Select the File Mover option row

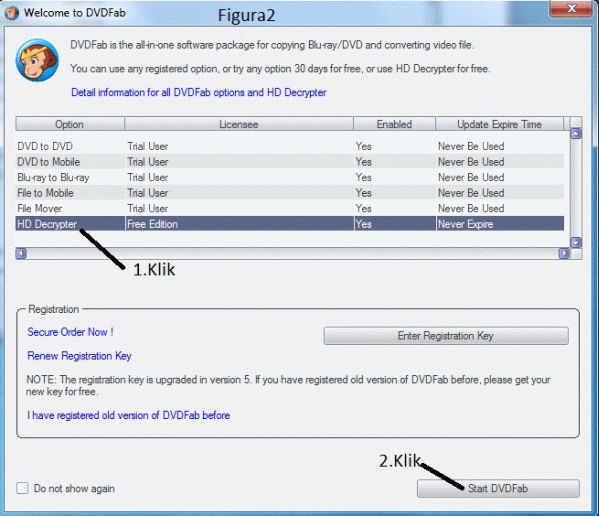pos(290,208)
